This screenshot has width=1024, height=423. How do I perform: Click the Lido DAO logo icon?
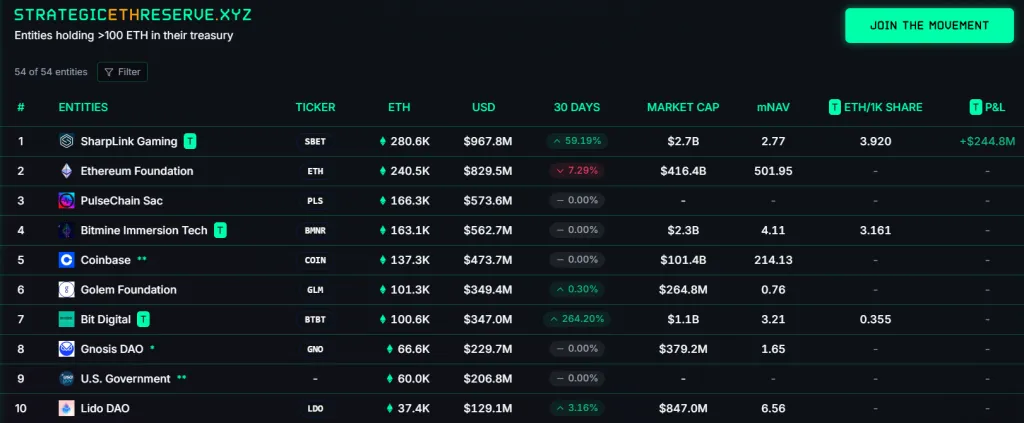(x=66, y=408)
